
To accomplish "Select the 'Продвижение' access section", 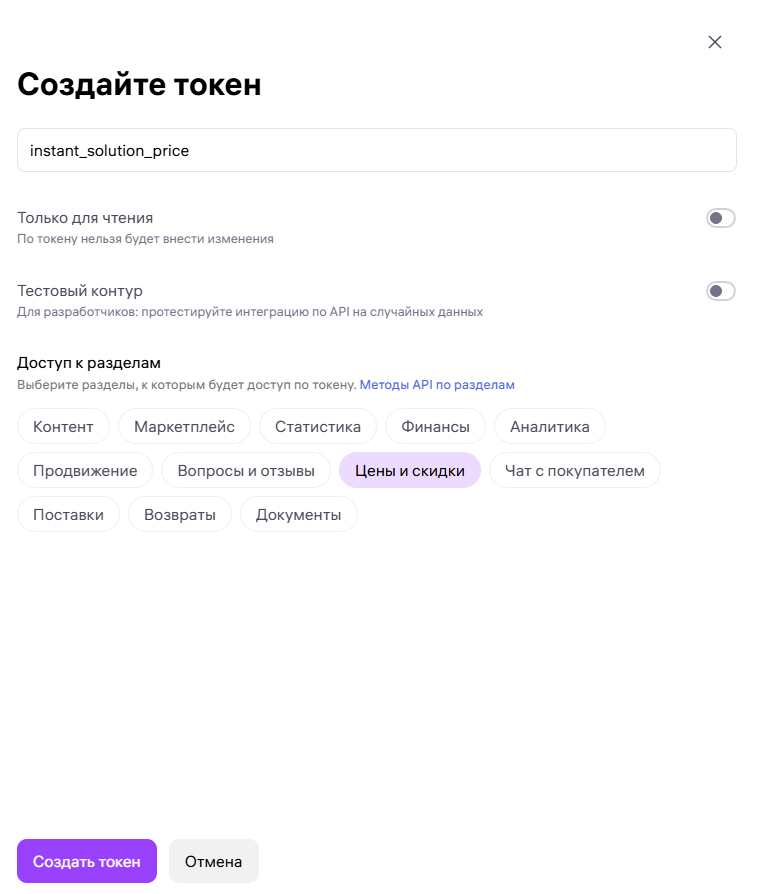I will [84, 470].
